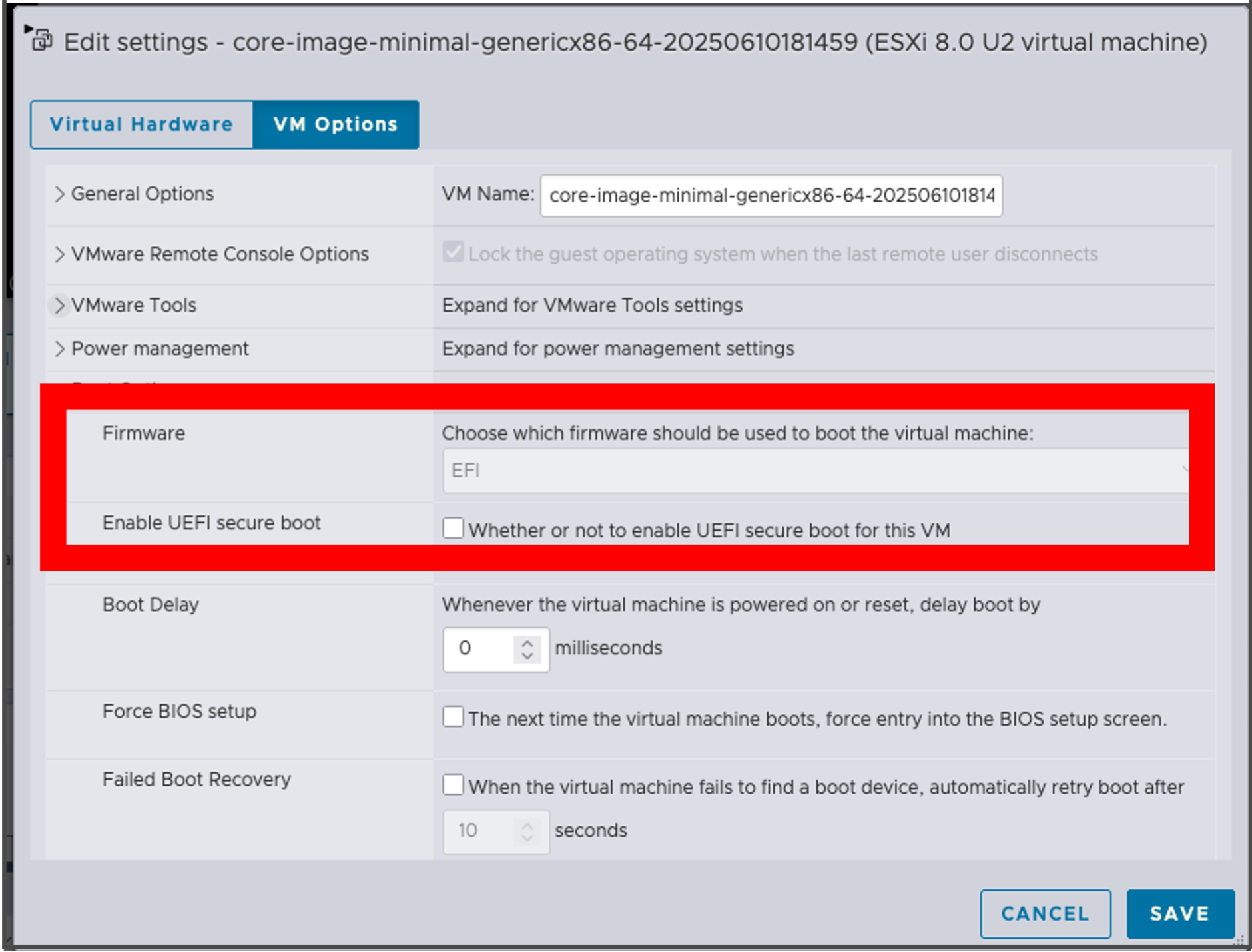Expand VMware Remote Console Options
1252x952 pixels.
tap(59, 254)
